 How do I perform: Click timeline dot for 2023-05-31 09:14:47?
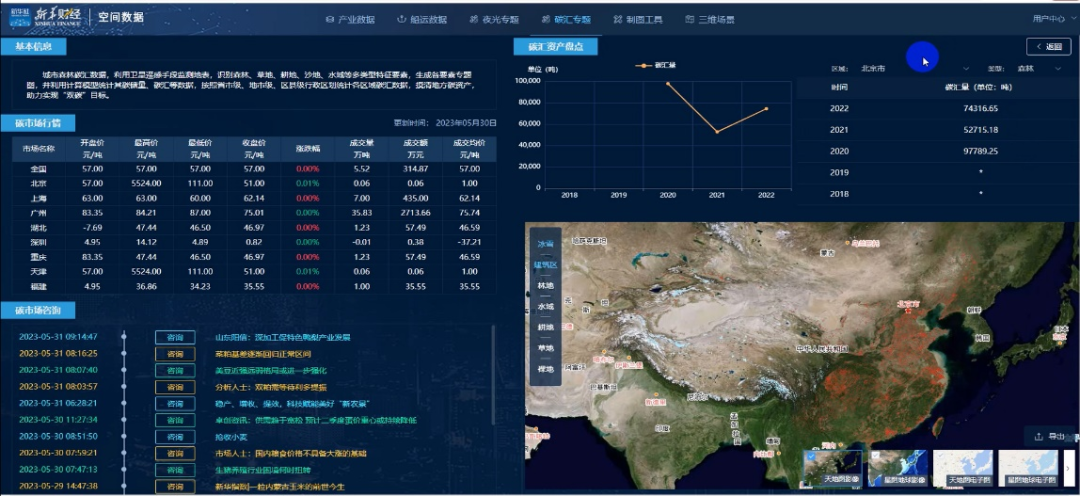coord(124,337)
